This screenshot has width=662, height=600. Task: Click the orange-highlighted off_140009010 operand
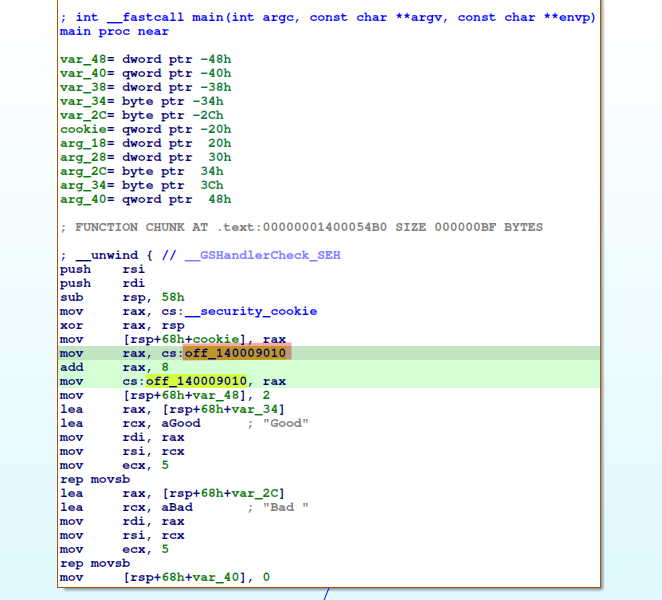click(236, 353)
